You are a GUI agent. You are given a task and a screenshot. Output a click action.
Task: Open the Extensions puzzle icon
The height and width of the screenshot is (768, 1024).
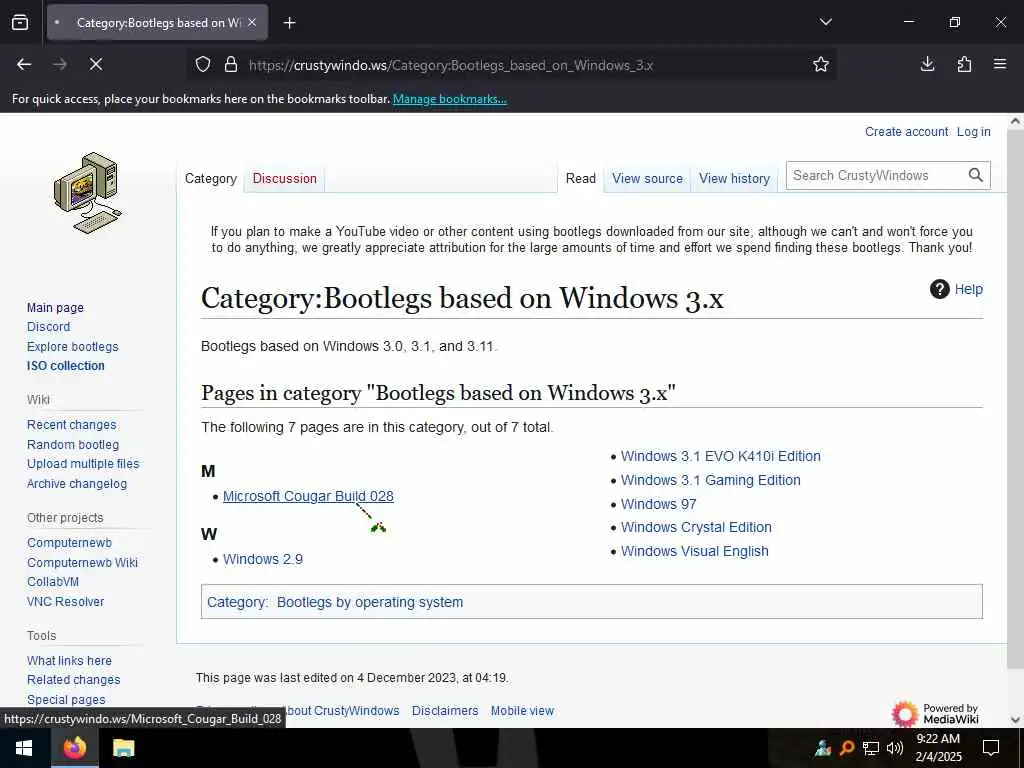pos(964,64)
